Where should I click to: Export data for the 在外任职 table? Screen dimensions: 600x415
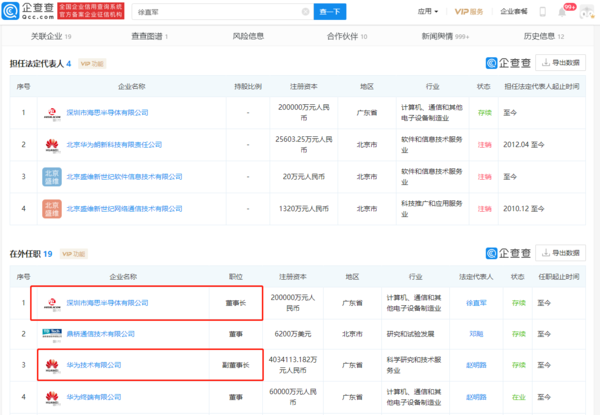[561, 253]
